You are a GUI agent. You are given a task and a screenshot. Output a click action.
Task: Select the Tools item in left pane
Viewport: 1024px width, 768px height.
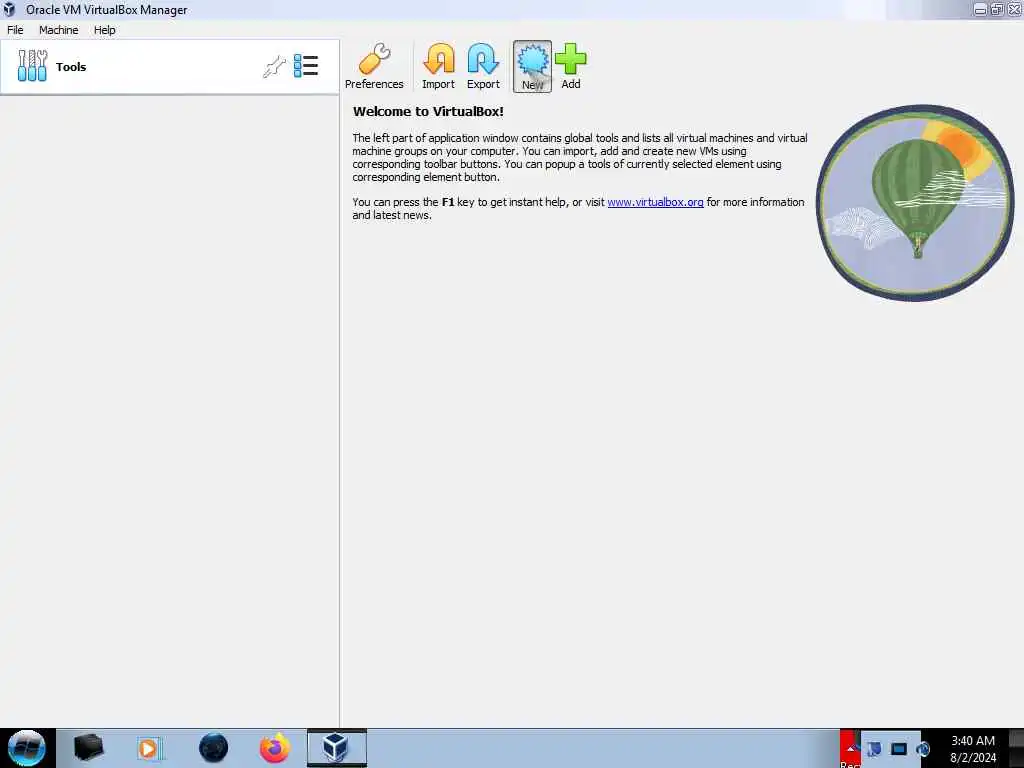click(x=170, y=67)
